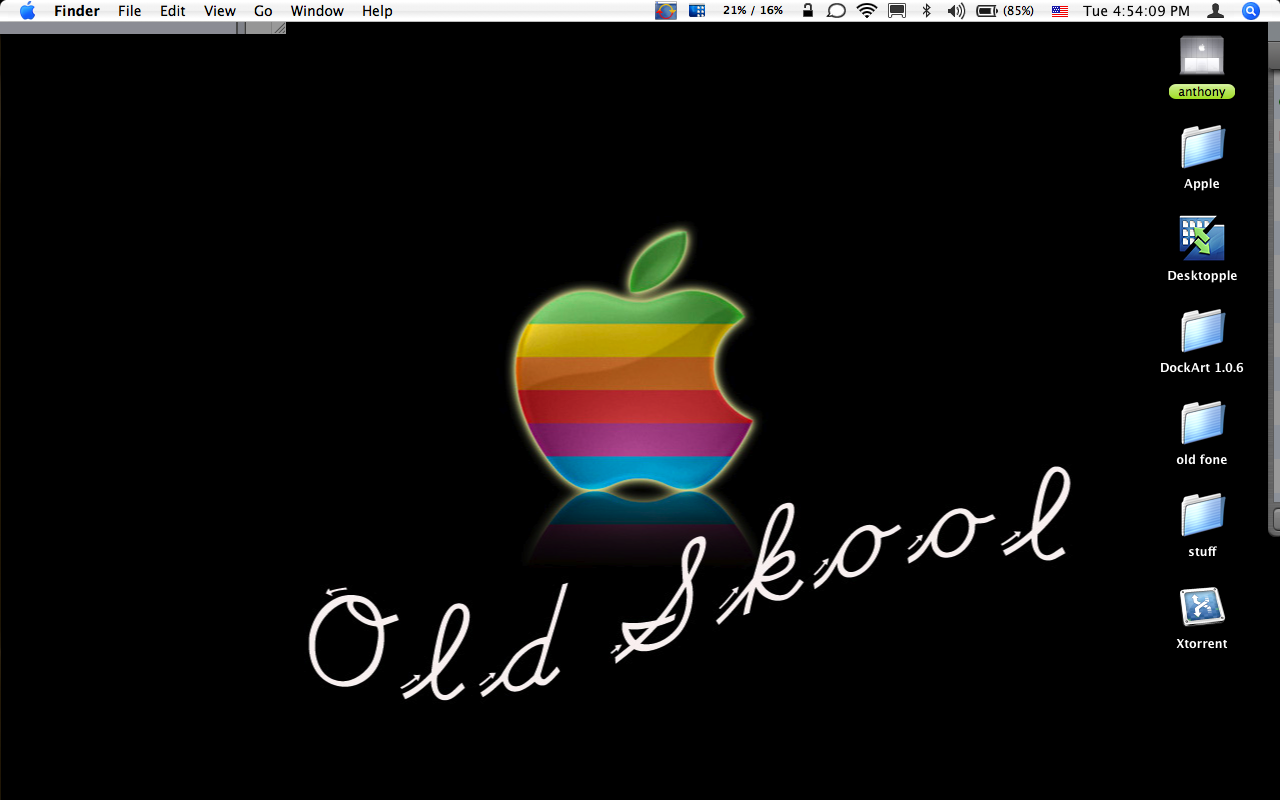Open the Apple menu
Viewport: 1280px width, 800px height.
pyautogui.click(x=27, y=11)
